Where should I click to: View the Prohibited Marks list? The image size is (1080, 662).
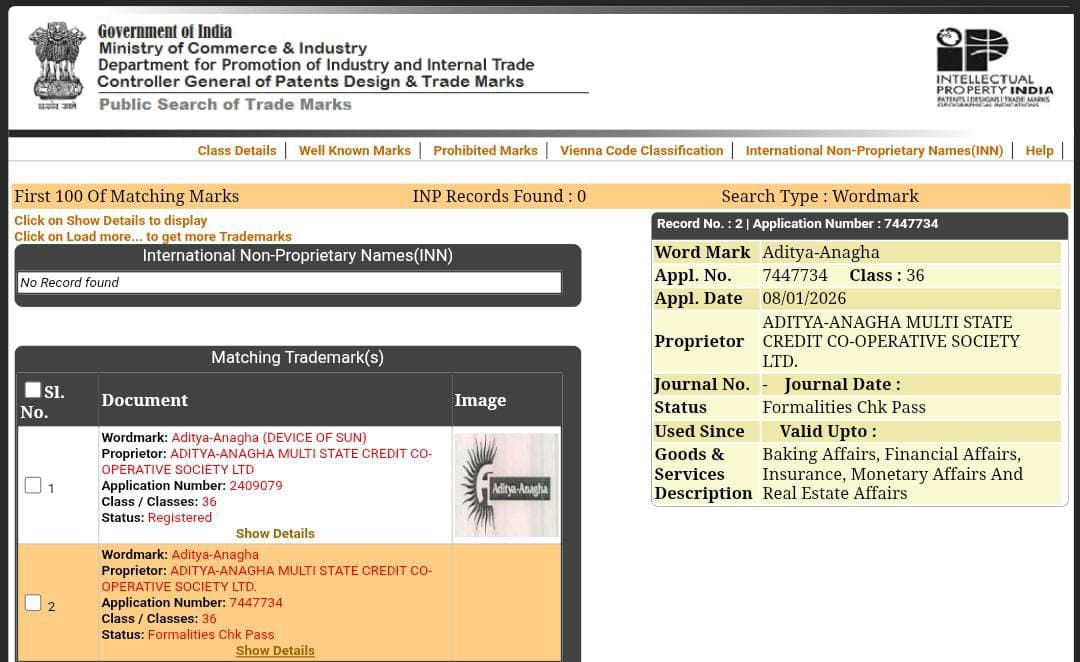[x=485, y=150]
